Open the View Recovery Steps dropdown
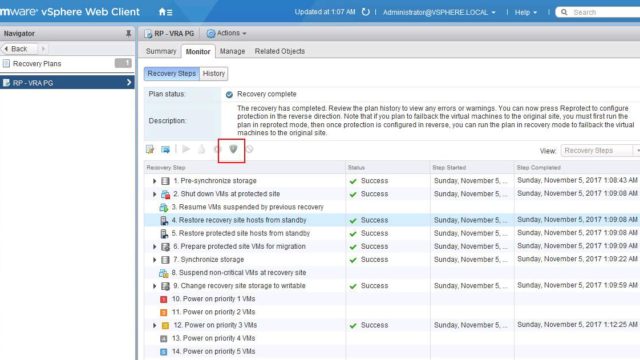This screenshot has width=640, height=360. (x=600, y=151)
